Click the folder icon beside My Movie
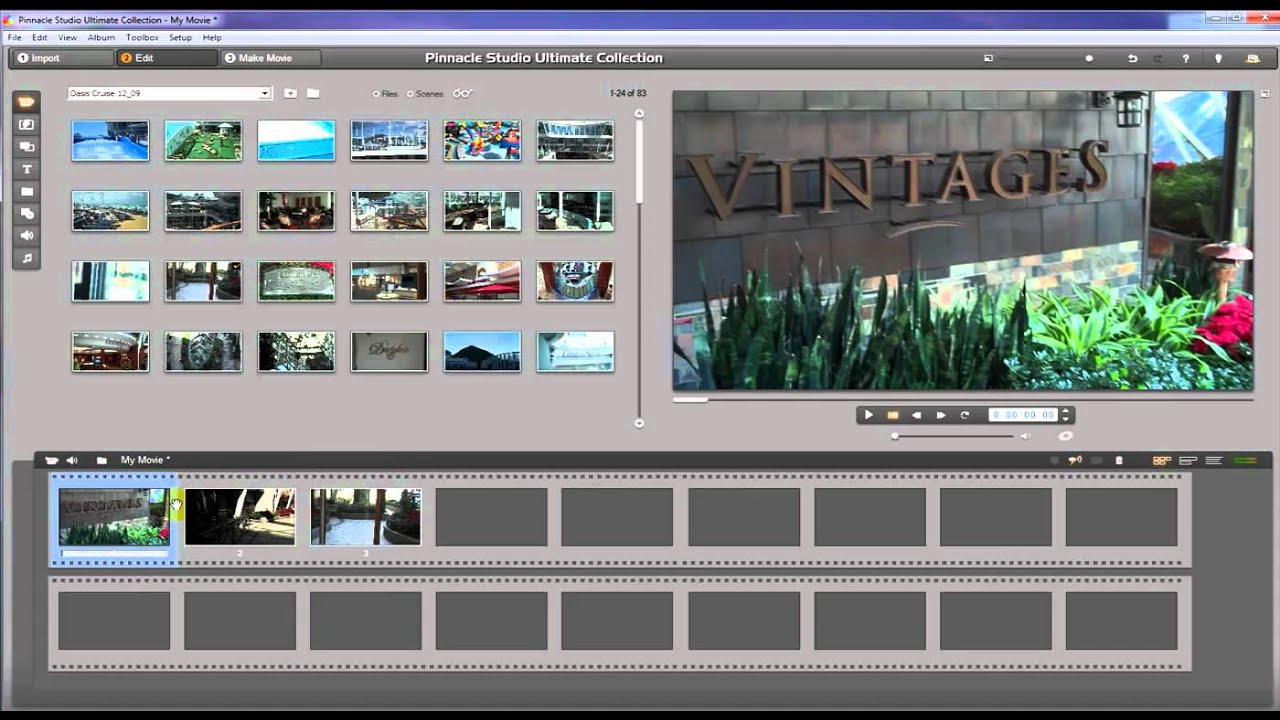This screenshot has height=720, width=1280. click(102, 460)
